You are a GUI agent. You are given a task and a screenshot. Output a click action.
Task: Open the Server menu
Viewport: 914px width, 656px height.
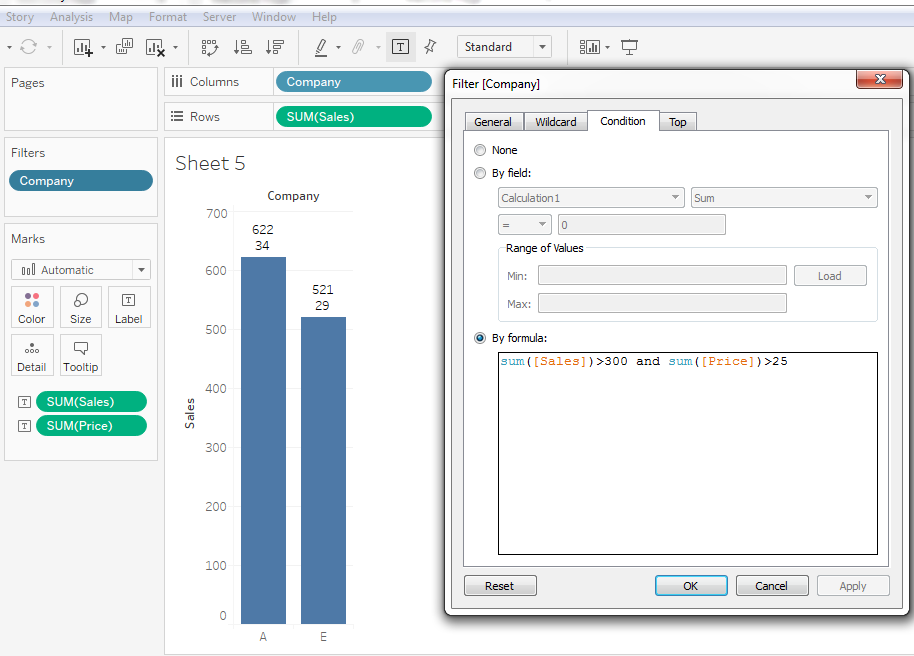point(219,17)
